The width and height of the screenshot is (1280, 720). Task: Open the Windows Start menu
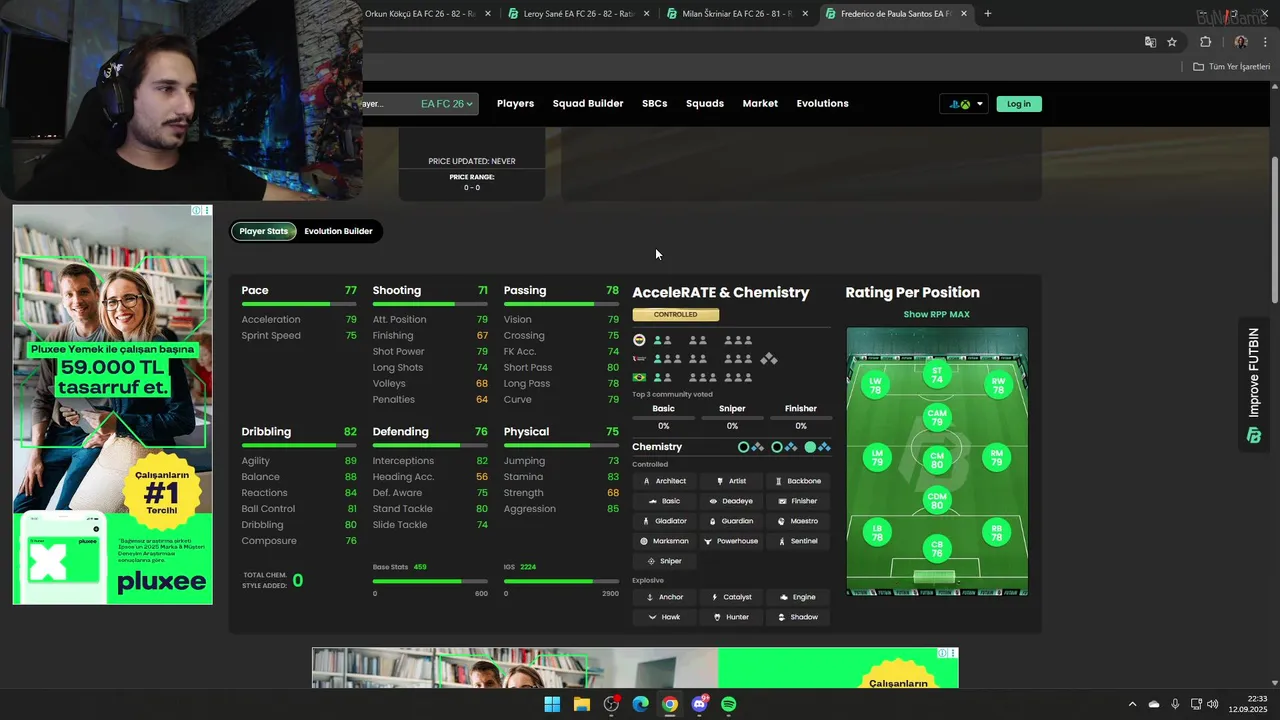point(552,704)
